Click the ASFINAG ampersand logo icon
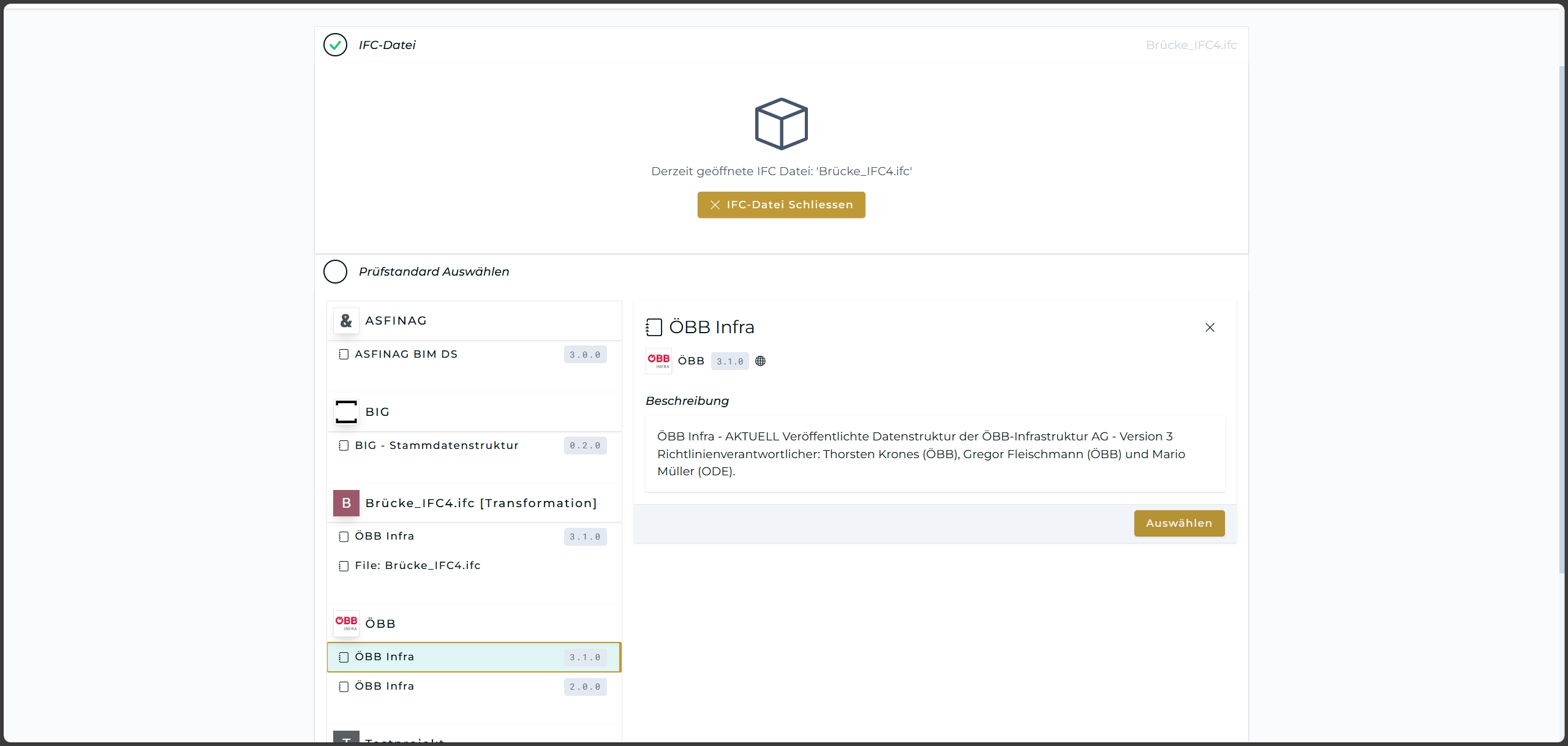 (x=346, y=320)
